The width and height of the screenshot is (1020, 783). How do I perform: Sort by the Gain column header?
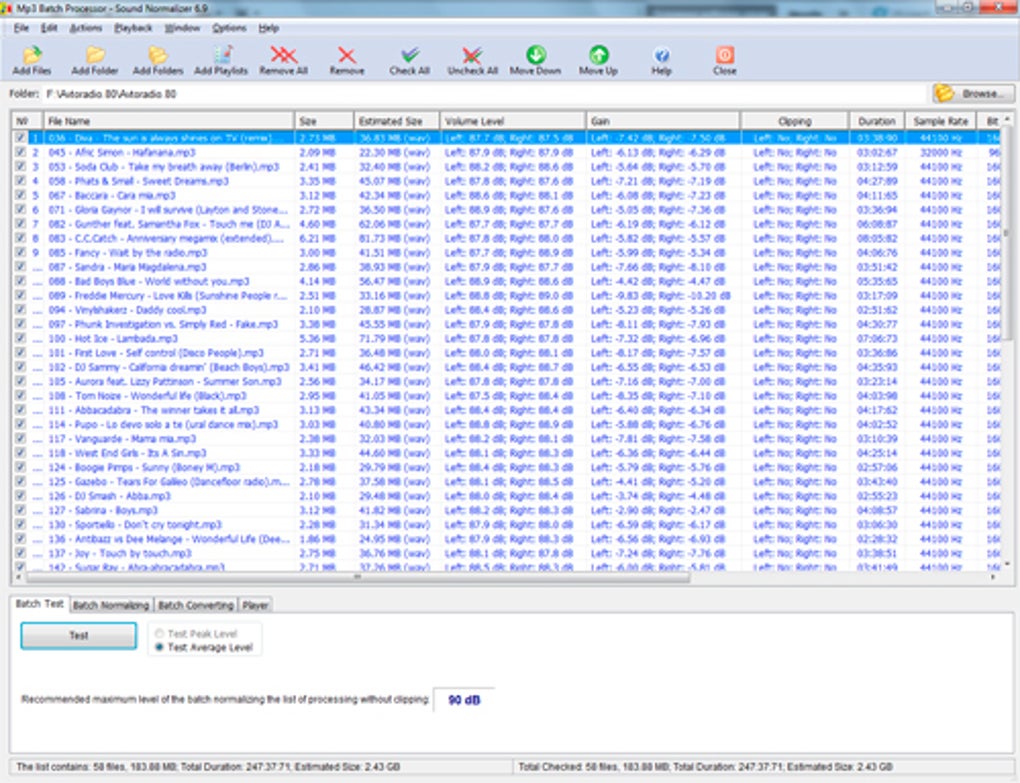pos(663,121)
